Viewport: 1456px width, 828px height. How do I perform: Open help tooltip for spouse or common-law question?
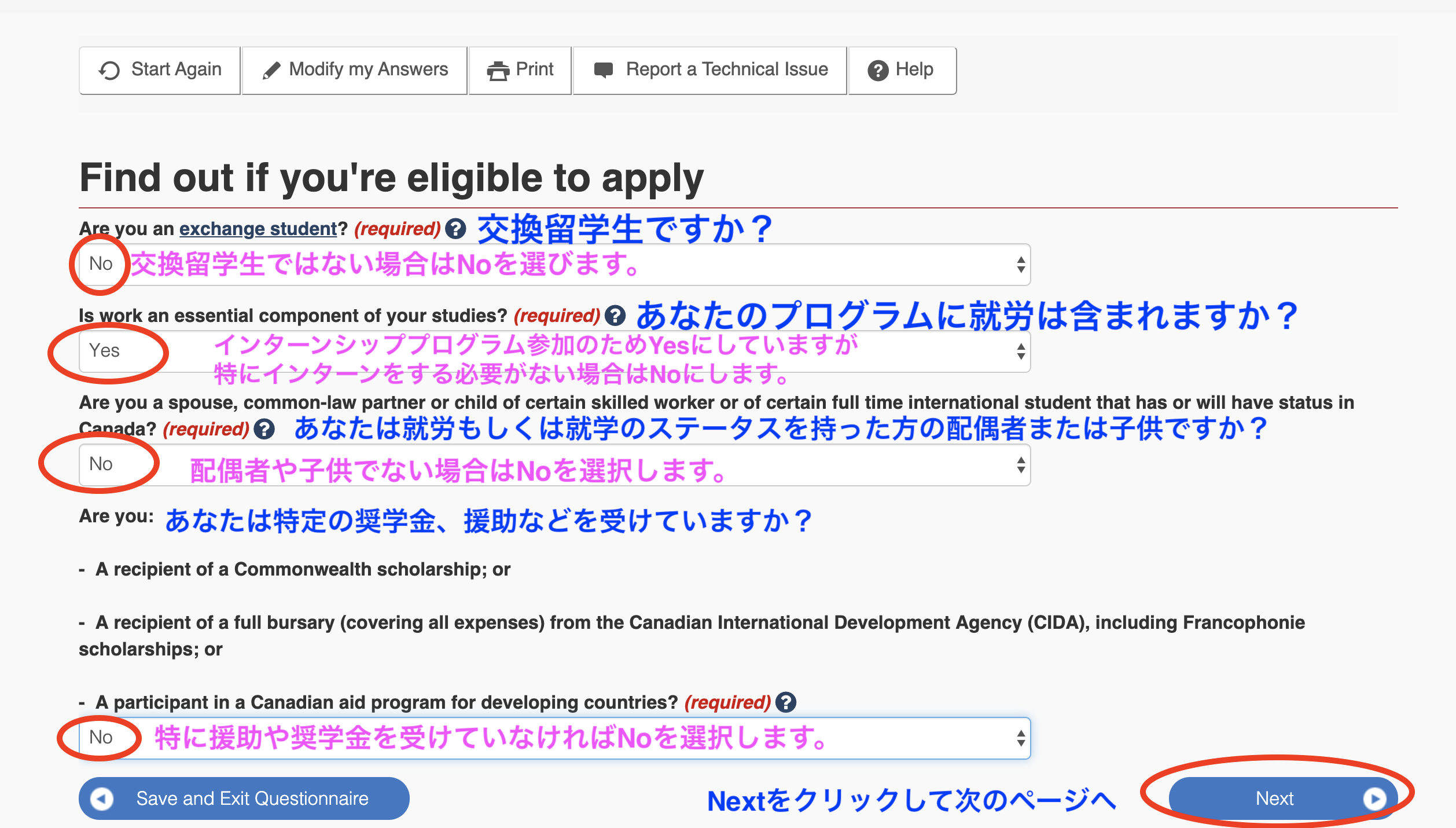coord(264,429)
